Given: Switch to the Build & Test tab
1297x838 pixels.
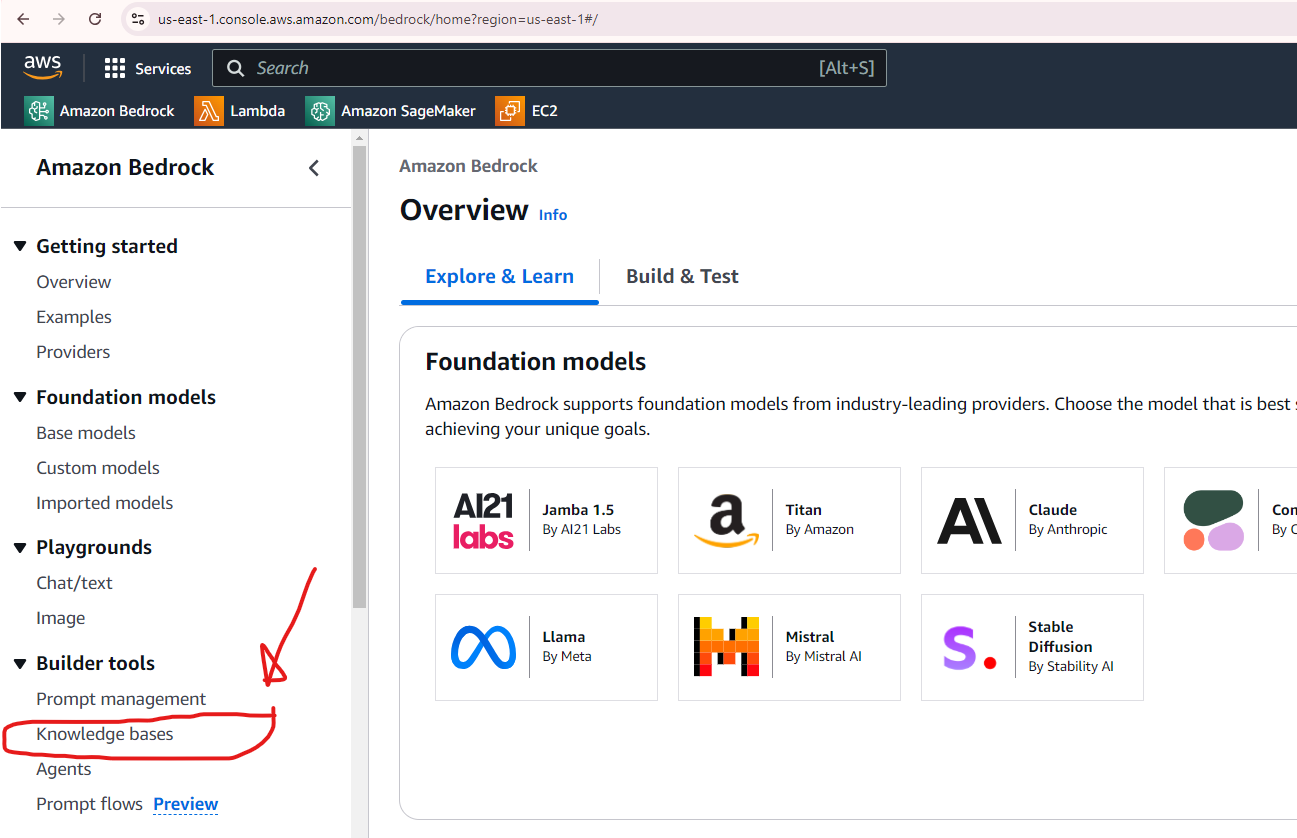Looking at the screenshot, I should pos(682,276).
